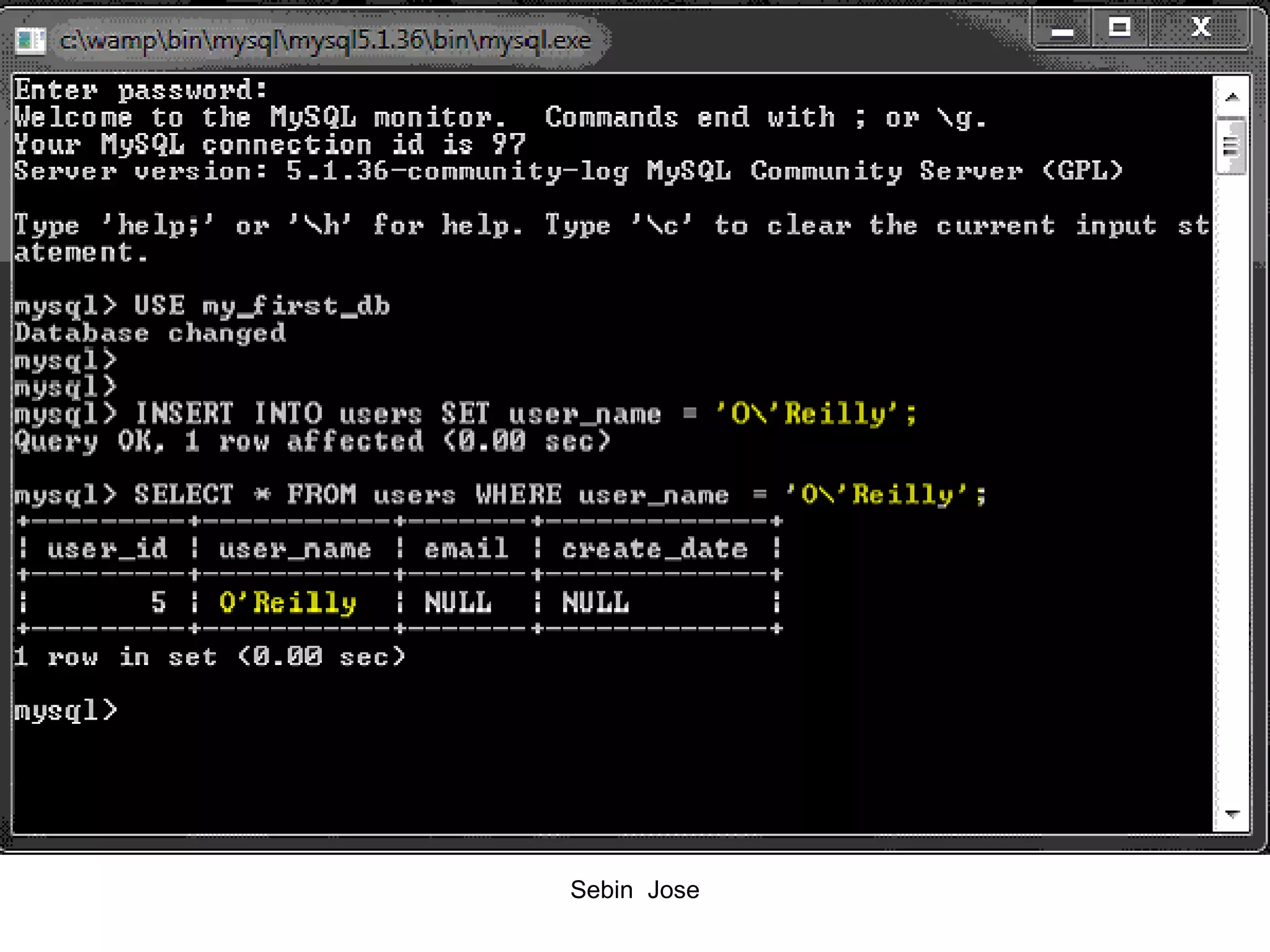
Task: Maximize the mysql.exe console window
Action: (1119, 27)
